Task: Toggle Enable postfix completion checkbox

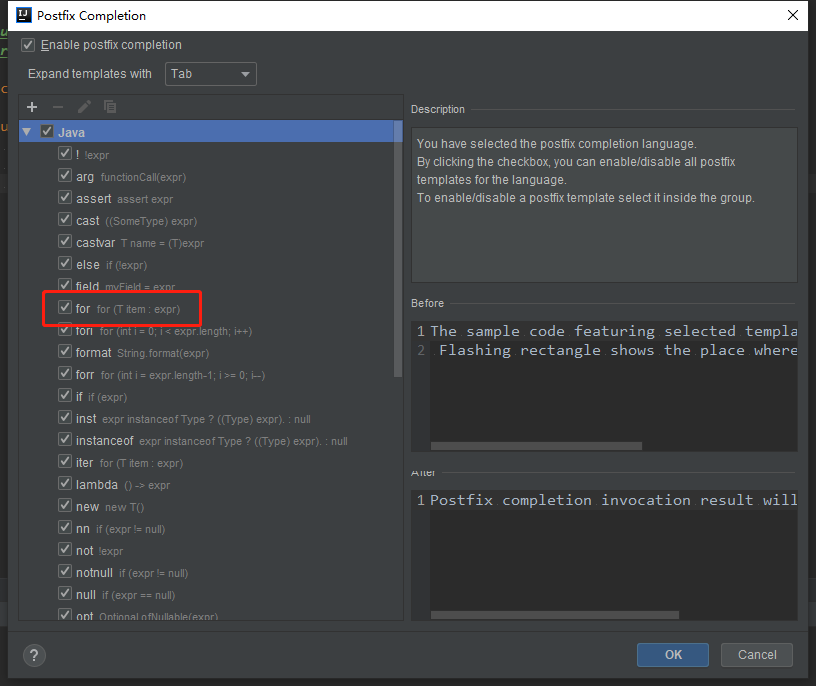Action: (x=28, y=45)
